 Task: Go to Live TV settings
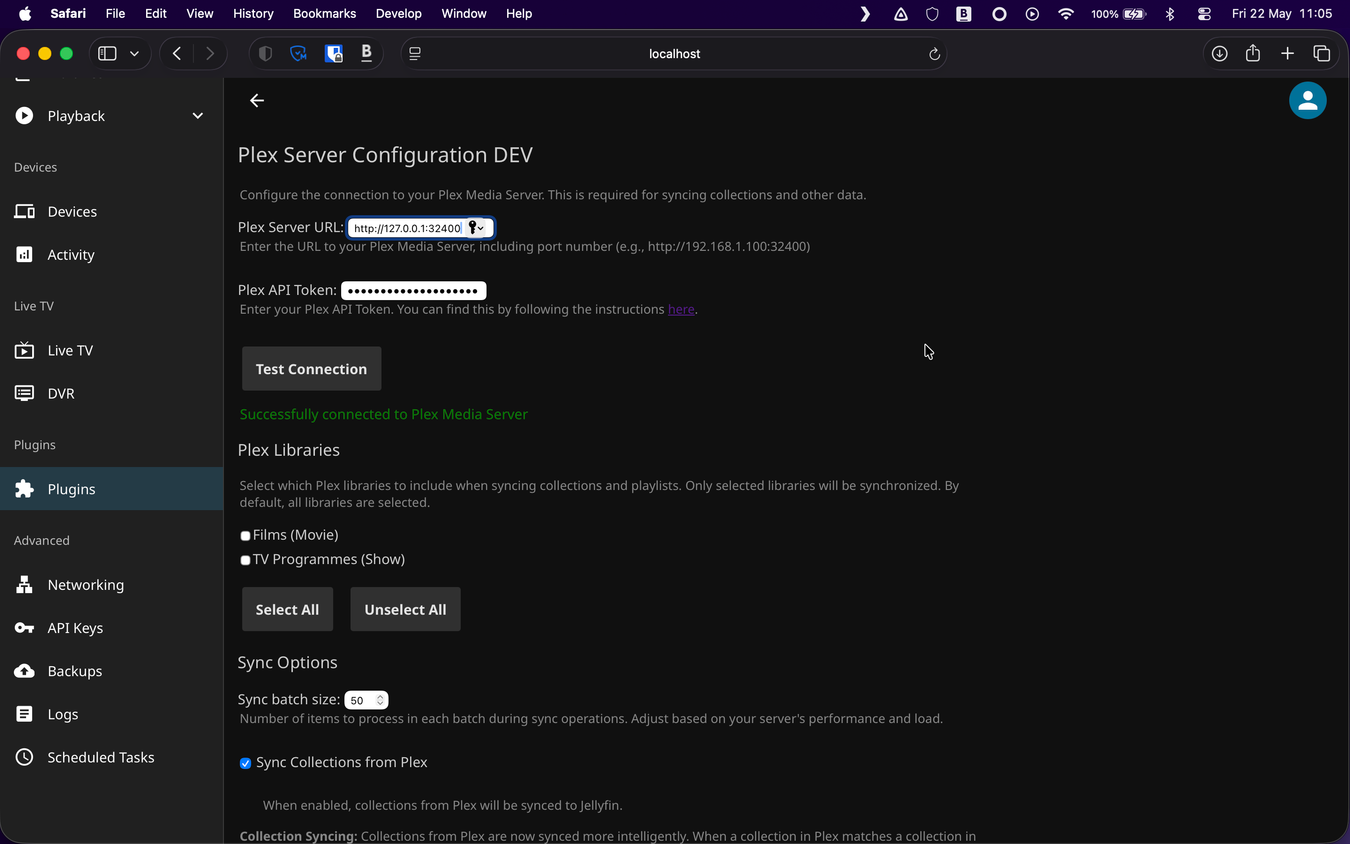[x=112, y=350]
